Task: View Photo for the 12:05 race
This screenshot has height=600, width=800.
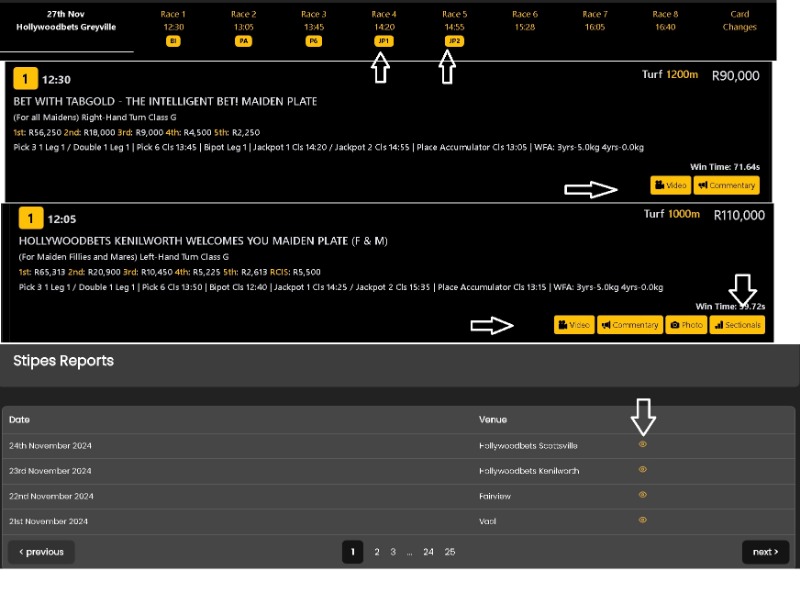Action: coord(686,325)
